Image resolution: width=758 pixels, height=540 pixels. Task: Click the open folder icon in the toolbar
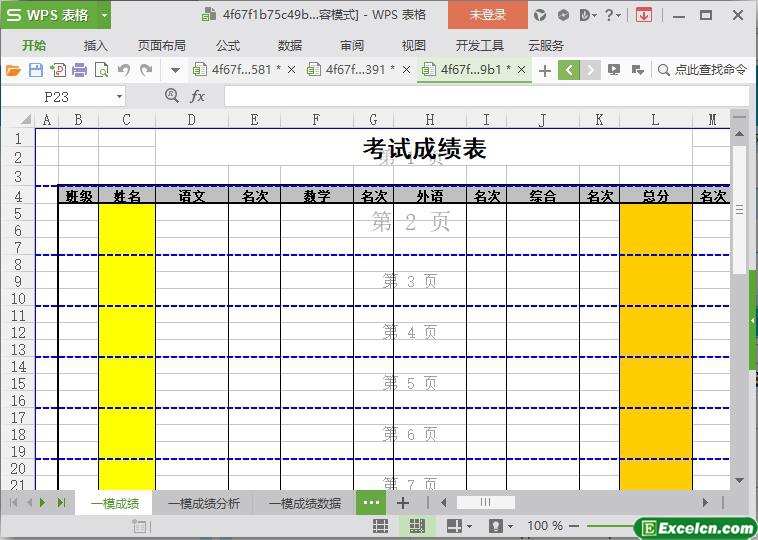pyautogui.click(x=13, y=70)
